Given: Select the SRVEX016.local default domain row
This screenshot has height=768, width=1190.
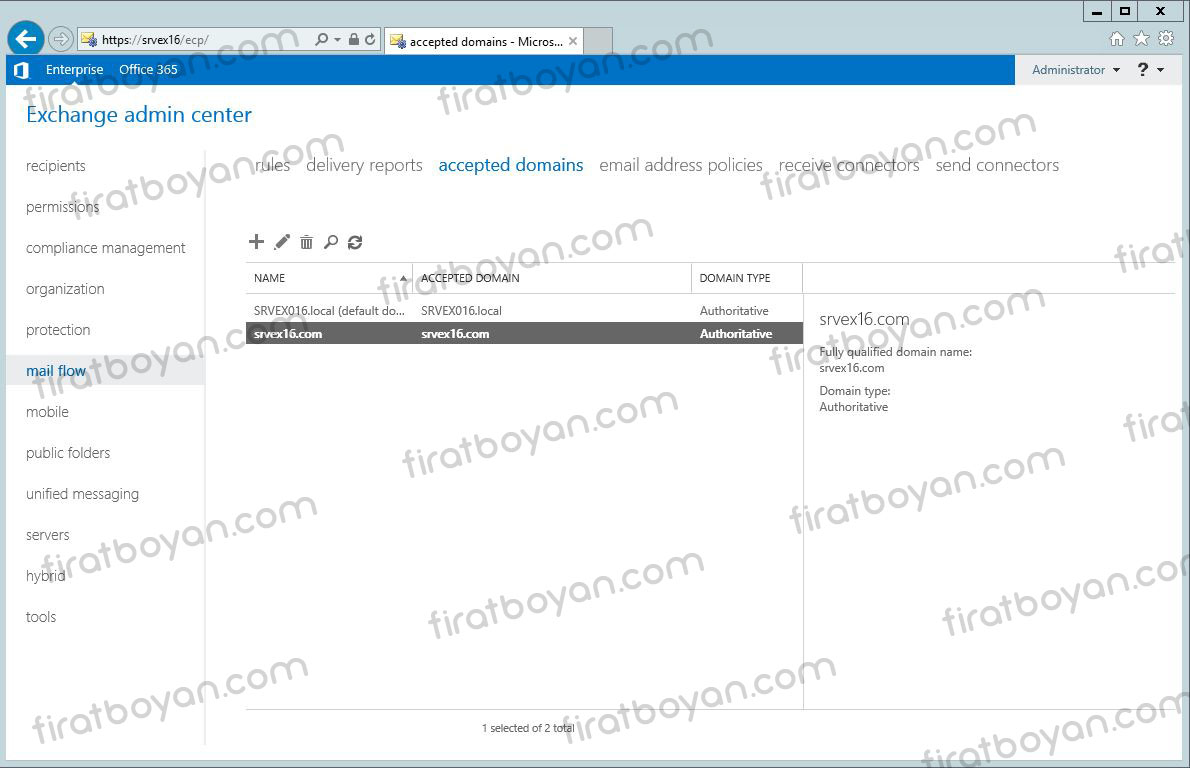Looking at the screenshot, I should [x=524, y=310].
